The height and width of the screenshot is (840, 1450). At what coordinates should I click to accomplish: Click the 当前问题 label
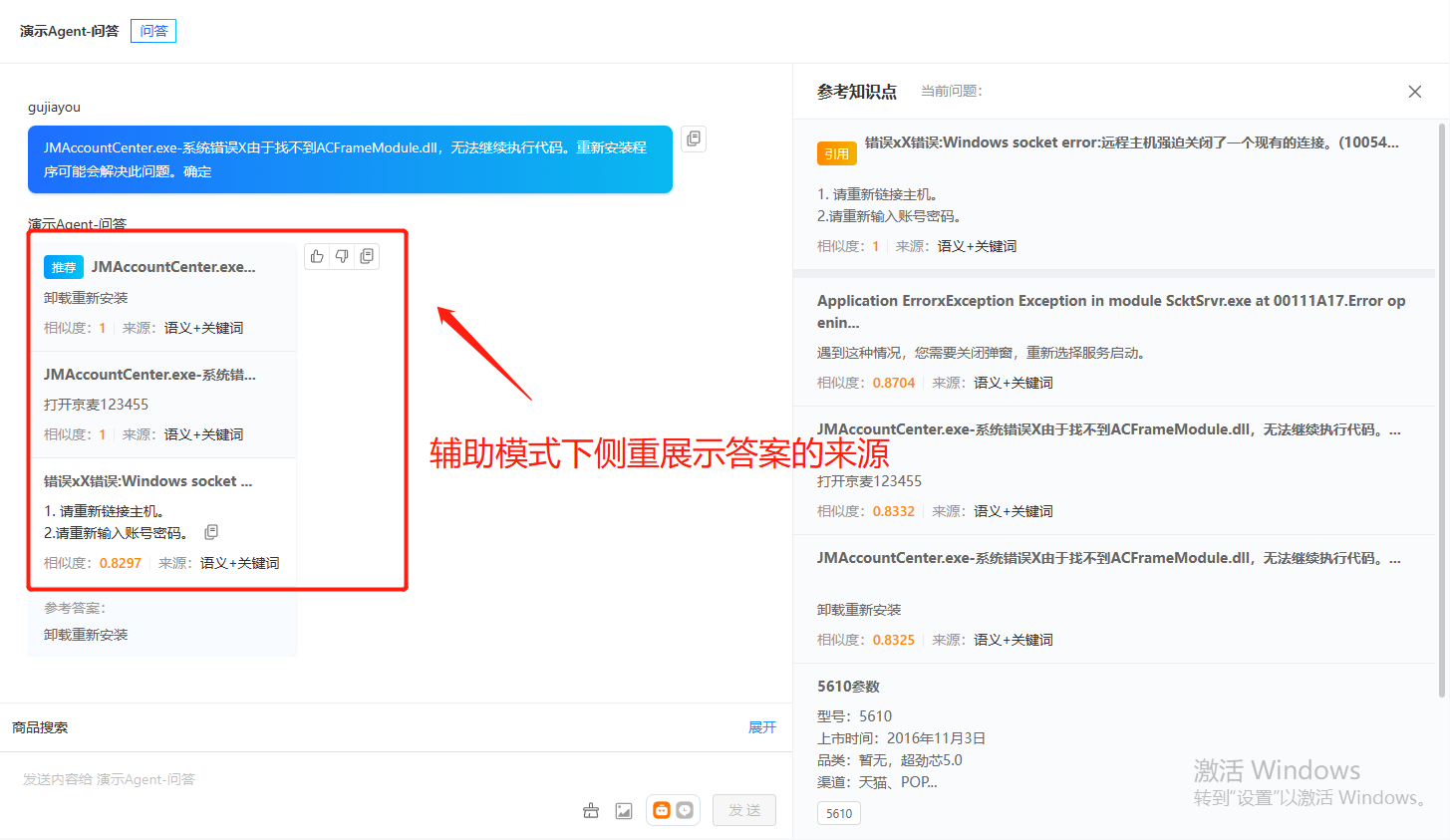[952, 92]
